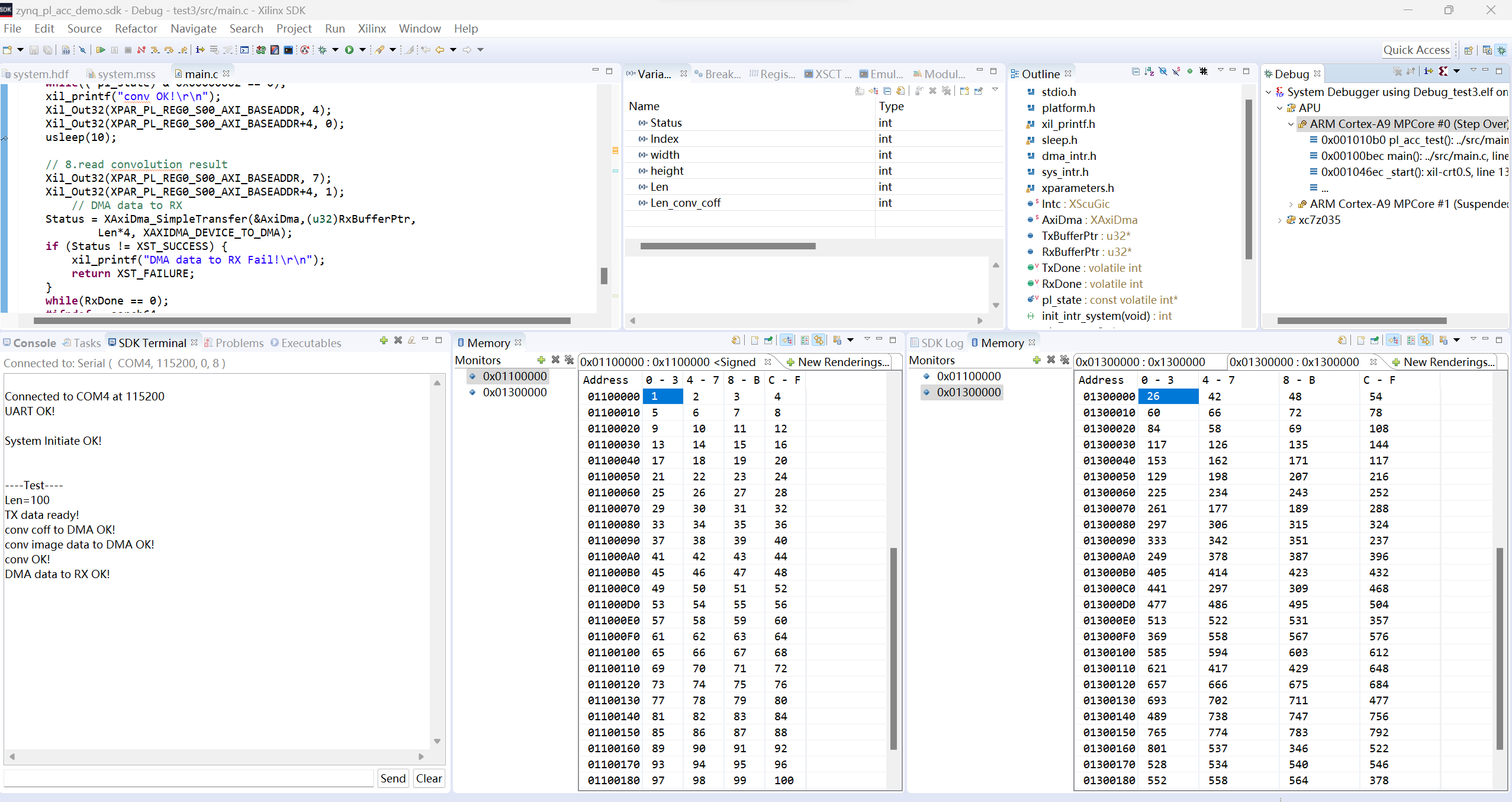Toggle Hide Static Members in the Outline
This screenshot has width=1512, height=802.
click(1176, 72)
